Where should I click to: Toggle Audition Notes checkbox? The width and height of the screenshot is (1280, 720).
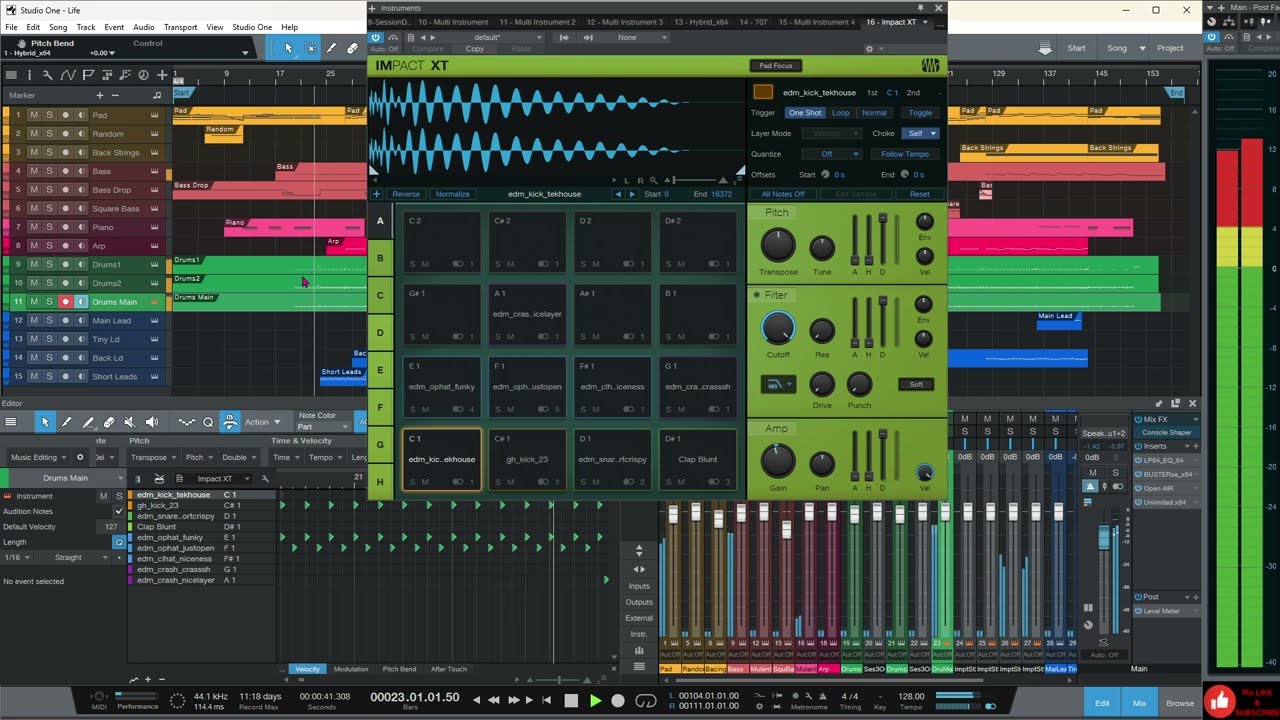(x=119, y=511)
